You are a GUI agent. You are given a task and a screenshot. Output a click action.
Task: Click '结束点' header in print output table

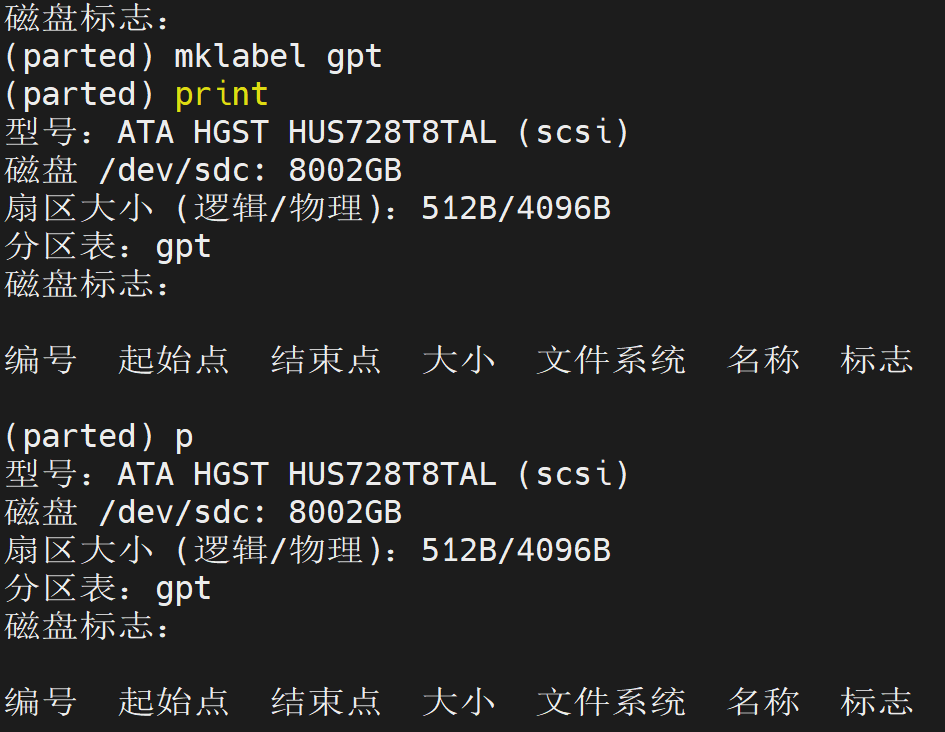326,360
